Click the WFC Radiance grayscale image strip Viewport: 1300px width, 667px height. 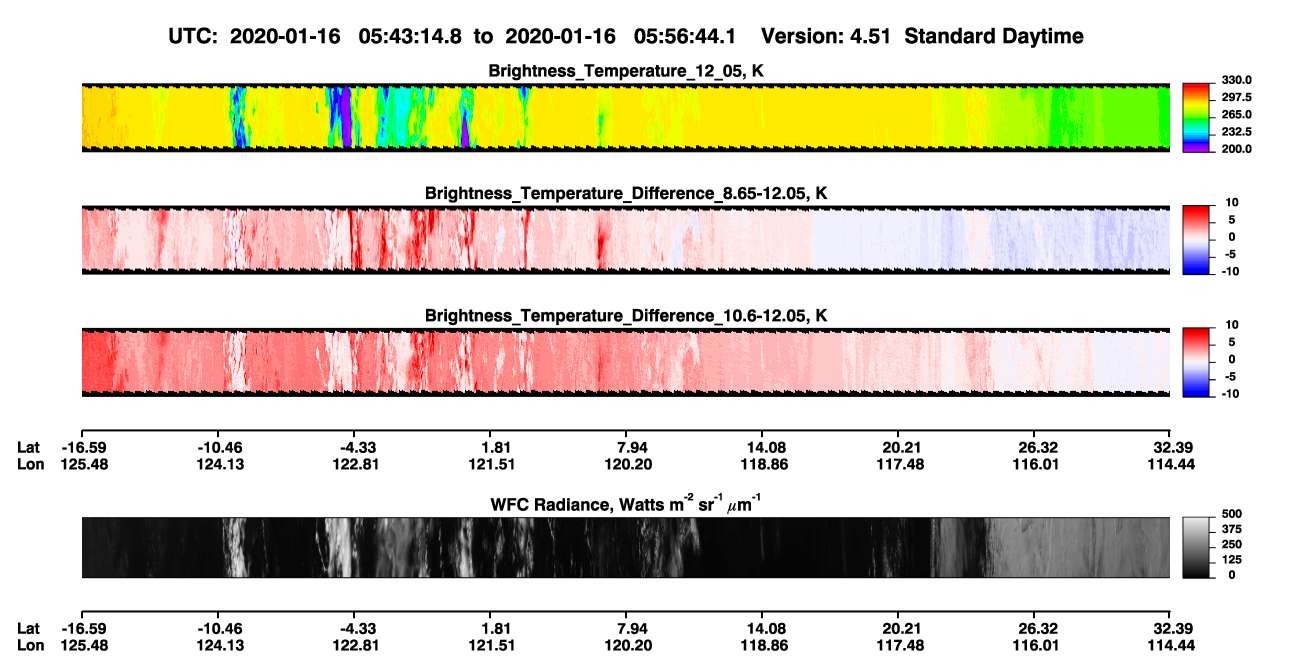(625, 547)
